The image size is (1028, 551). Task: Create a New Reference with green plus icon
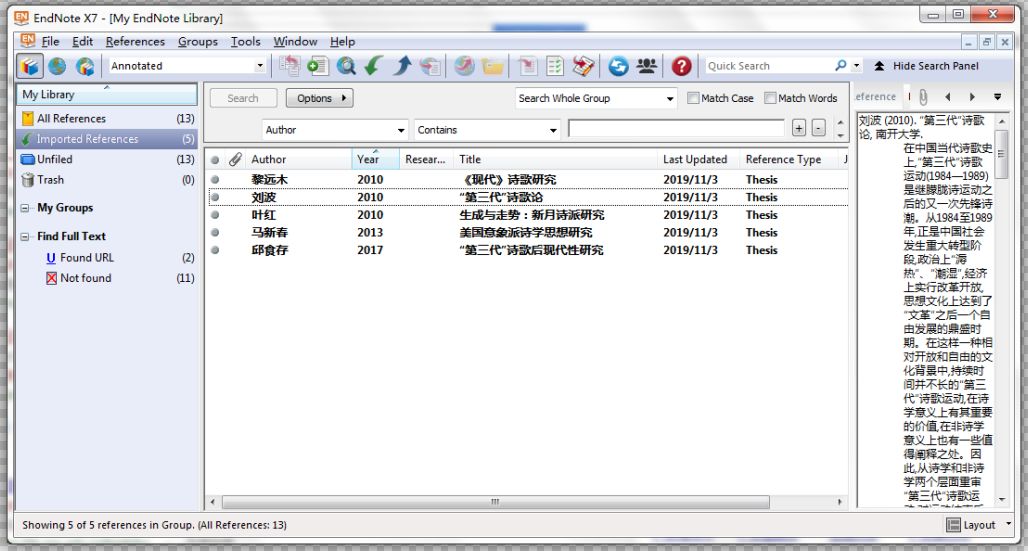317,66
